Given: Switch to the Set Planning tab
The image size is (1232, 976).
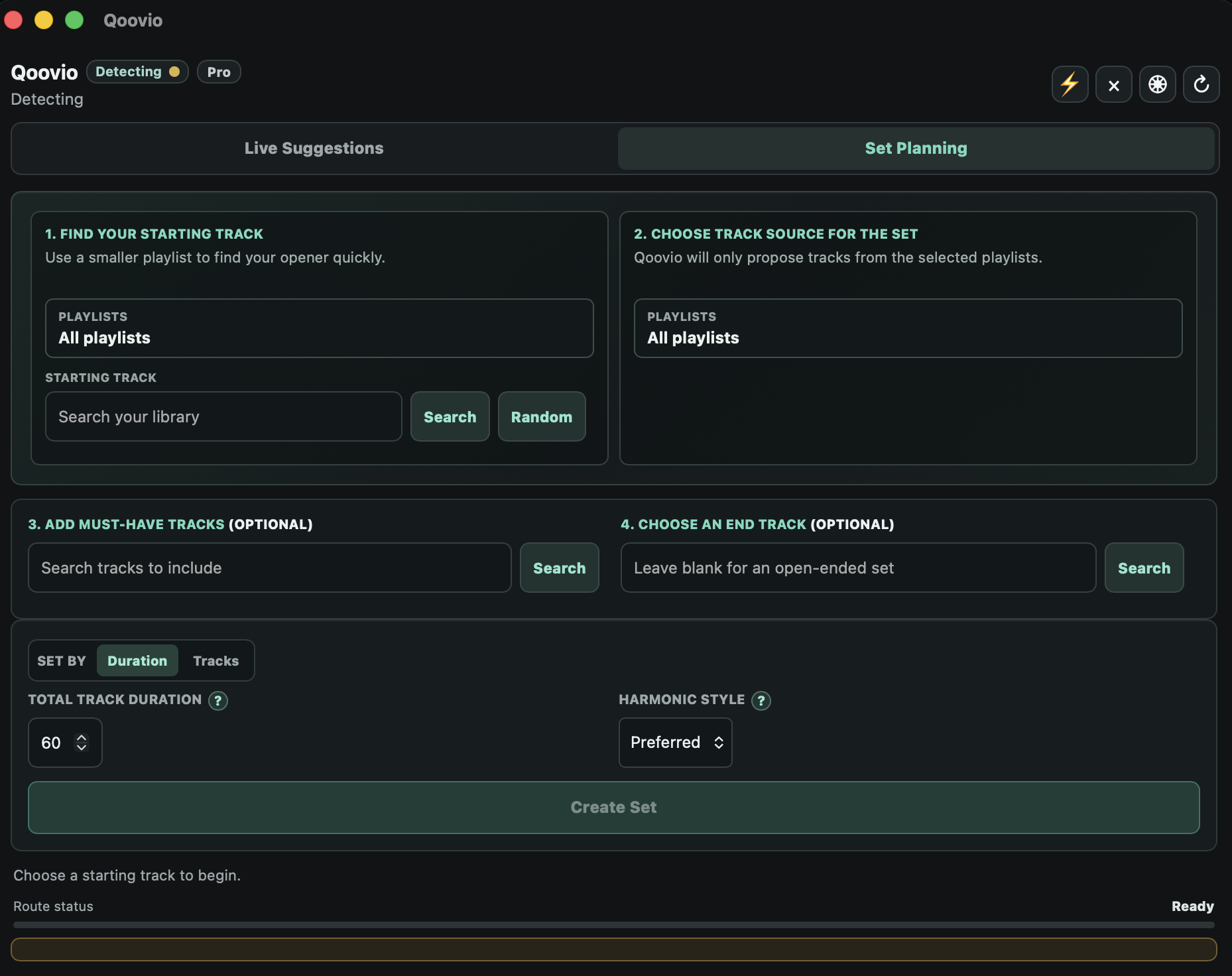Looking at the screenshot, I should (x=916, y=148).
